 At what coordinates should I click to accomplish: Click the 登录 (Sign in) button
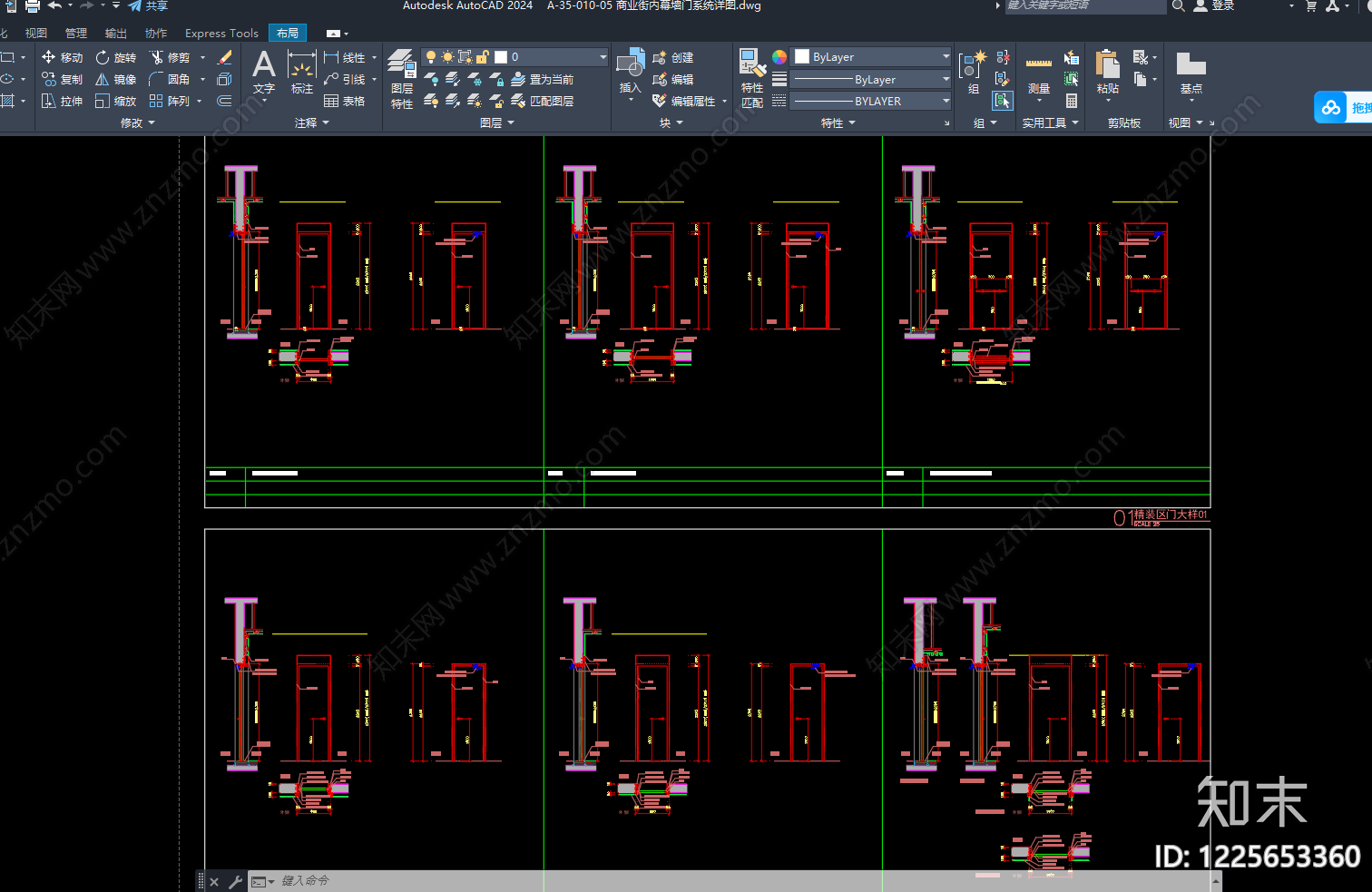tap(1214, 5)
